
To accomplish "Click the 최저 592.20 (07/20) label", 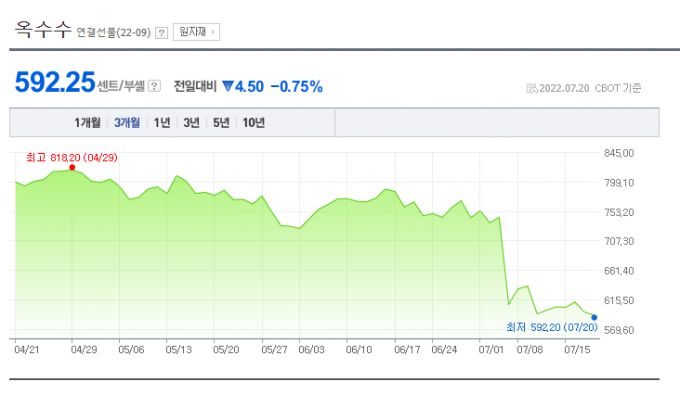I will (552, 327).
